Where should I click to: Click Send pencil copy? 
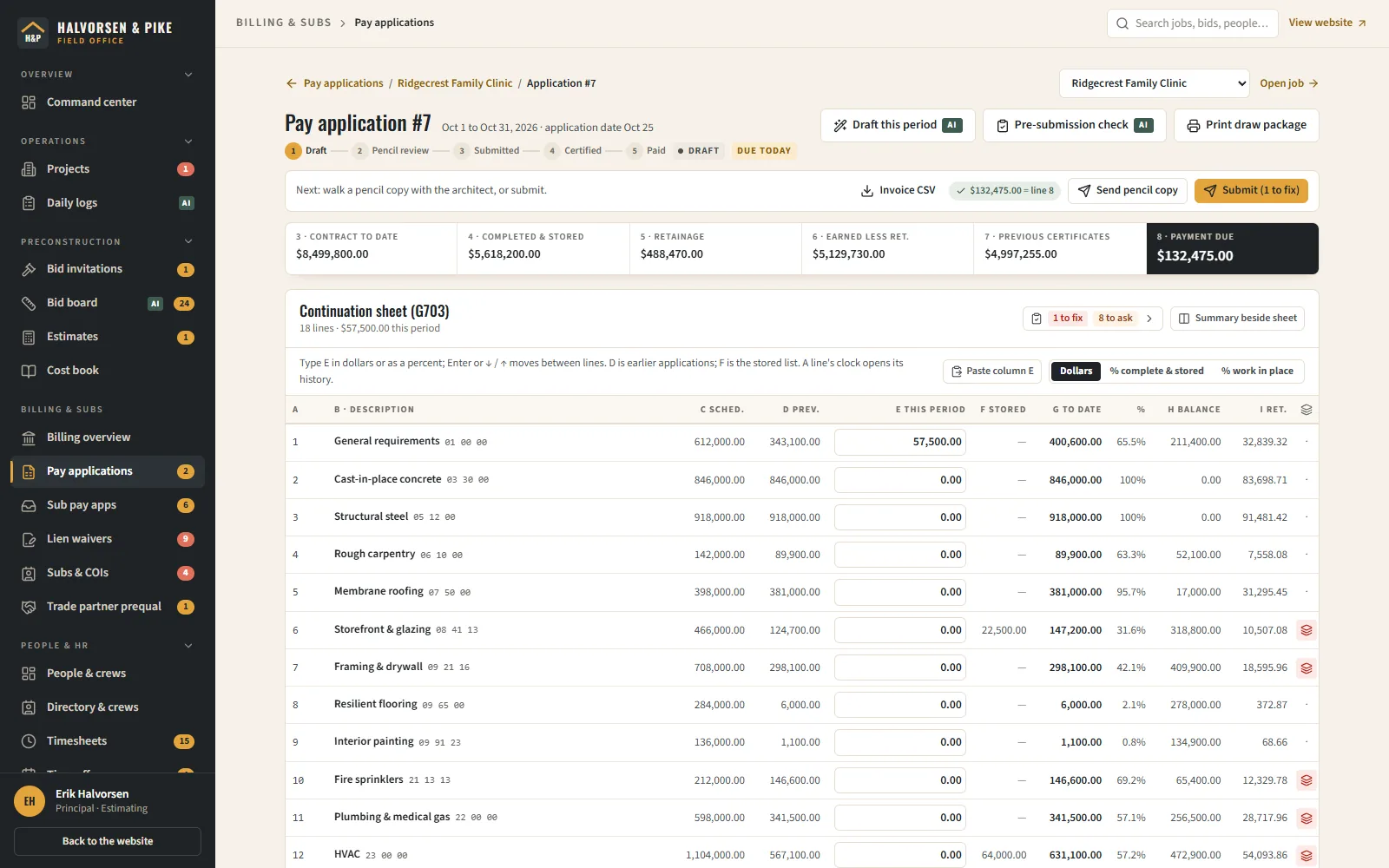[1128, 191]
